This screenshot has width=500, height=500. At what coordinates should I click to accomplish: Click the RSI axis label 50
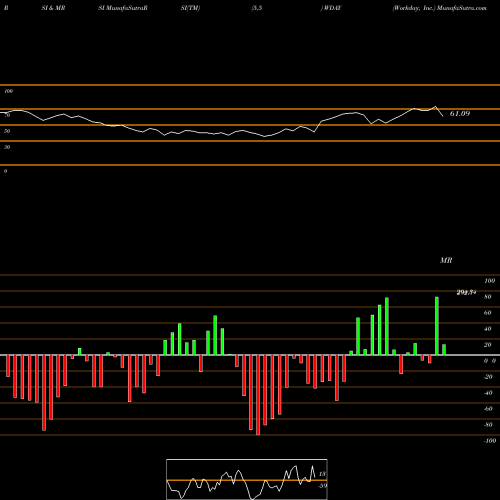click(7, 131)
